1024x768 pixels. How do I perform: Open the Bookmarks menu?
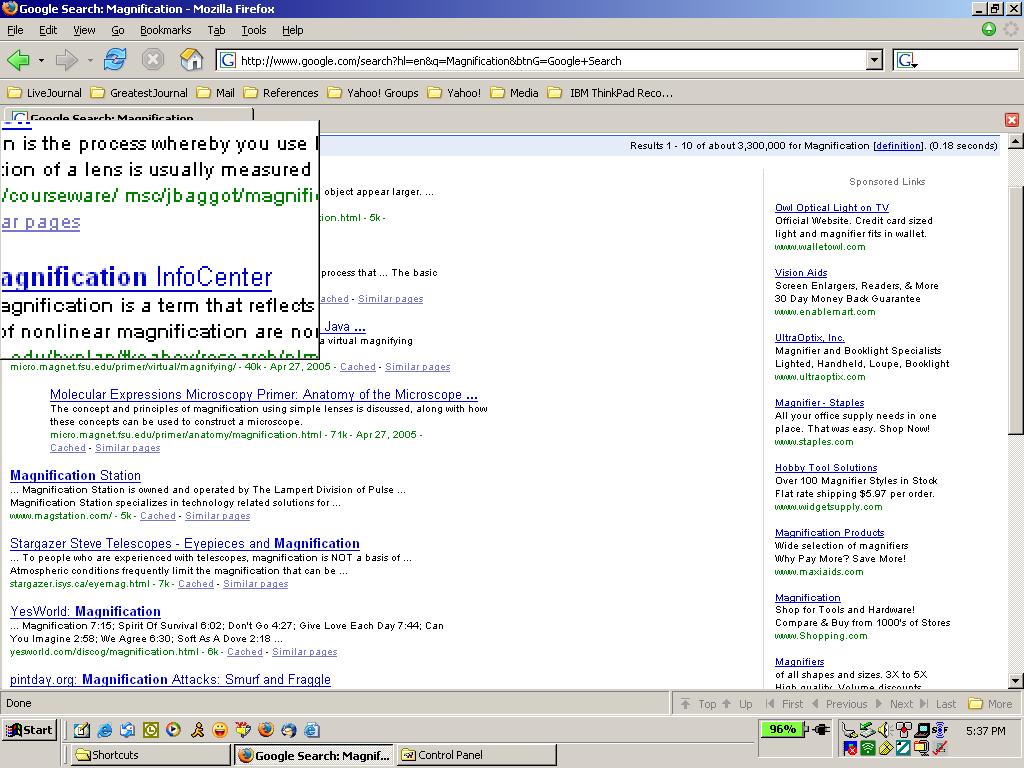coord(165,30)
